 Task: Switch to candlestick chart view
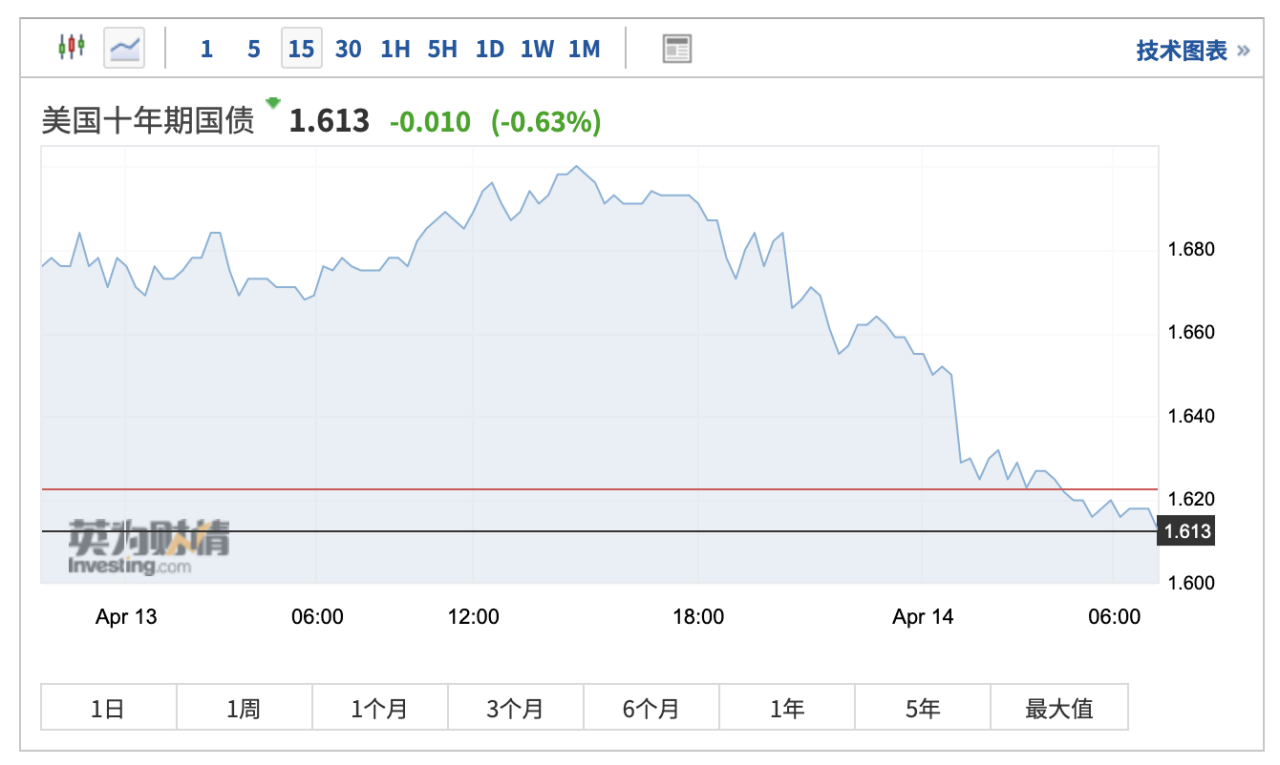pyautogui.click(x=71, y=47)
